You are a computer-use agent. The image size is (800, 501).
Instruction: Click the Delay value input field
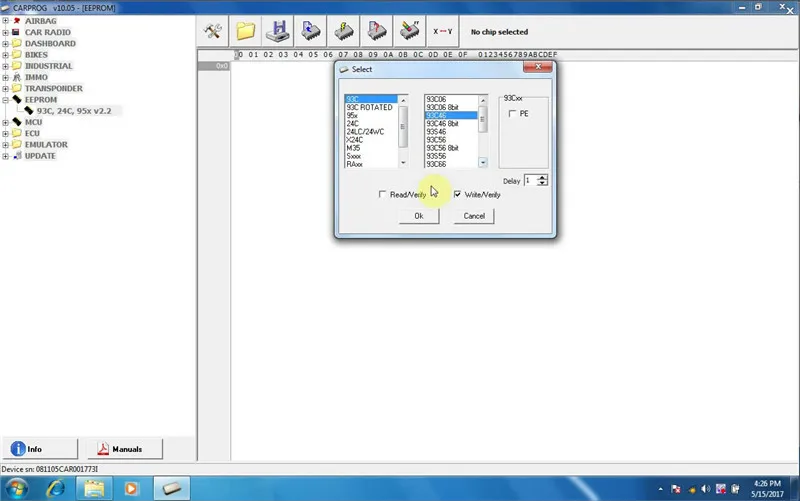[x=531, y=181]
